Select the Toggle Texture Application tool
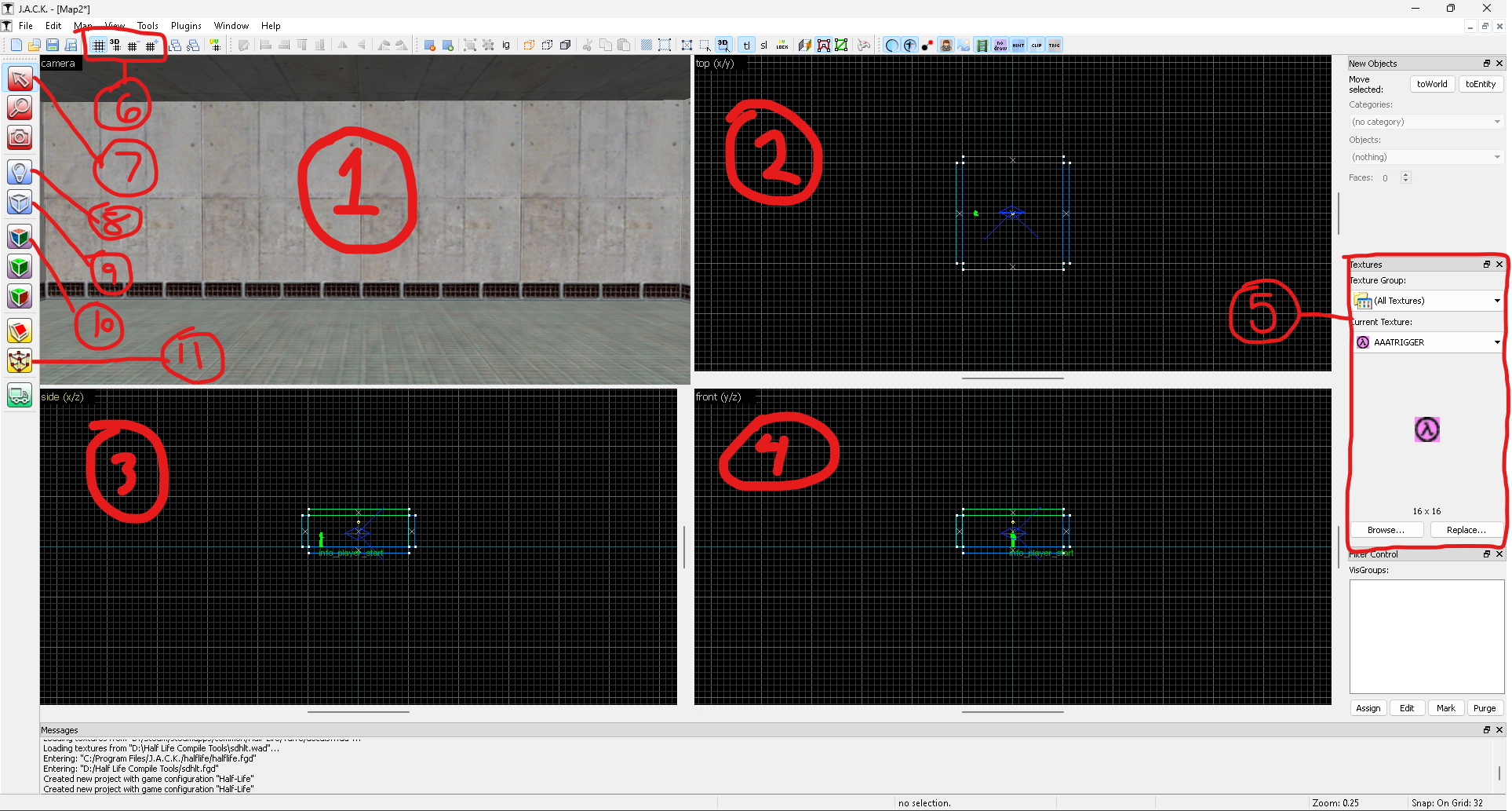The width and height of the screenshot is (1512, 811). tap(20, 236)
